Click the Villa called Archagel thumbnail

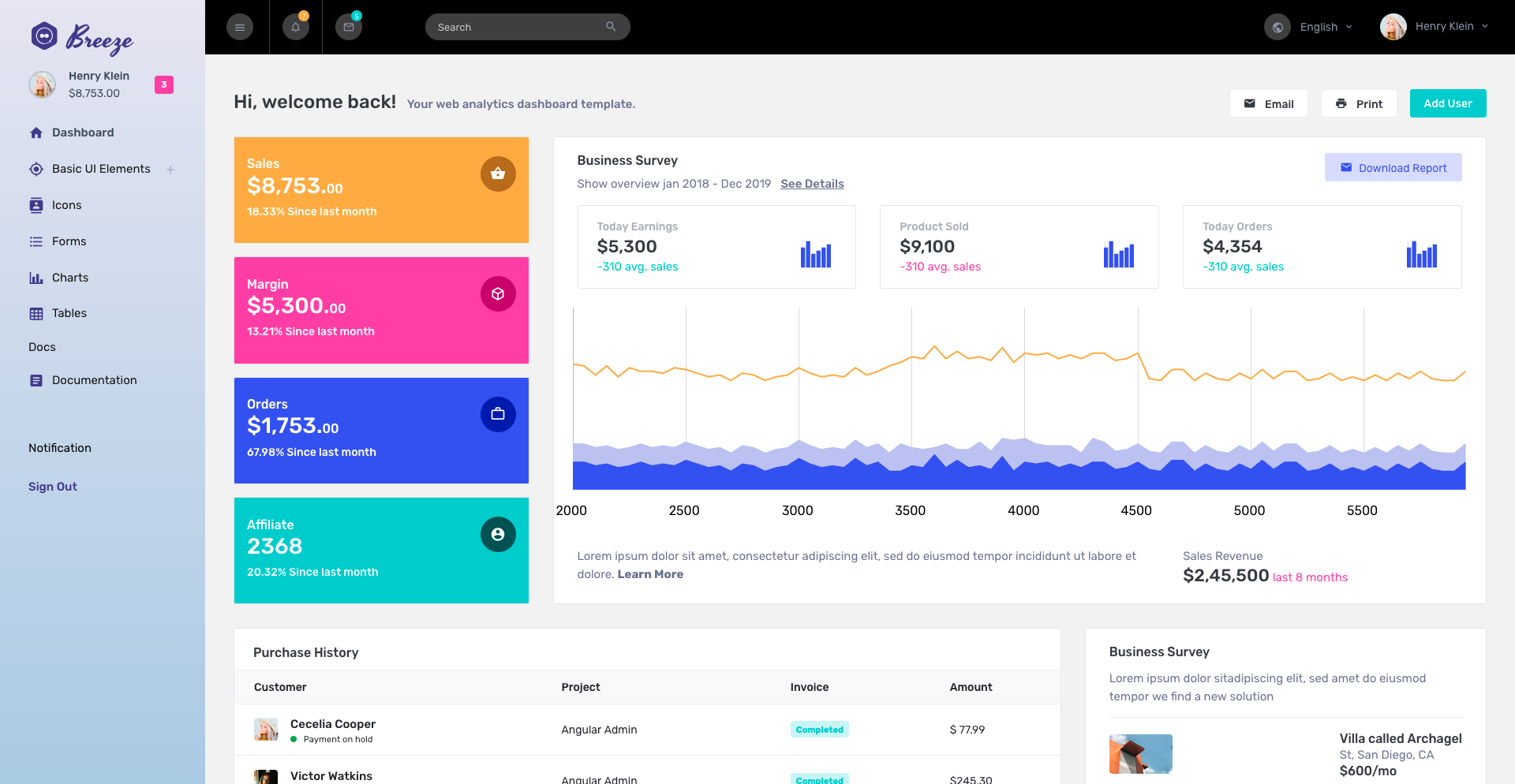click(1140, 754)
